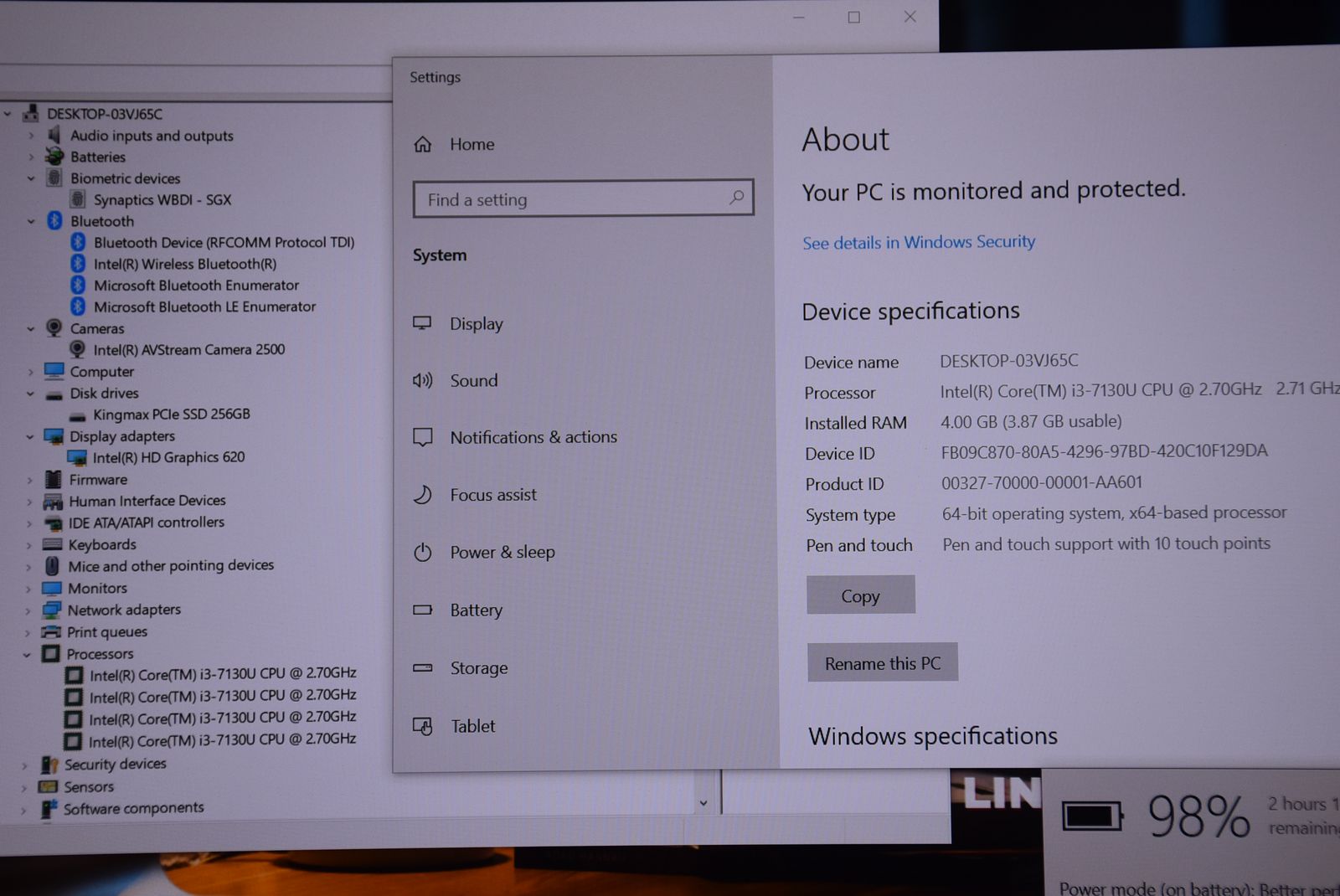Select Microsoft Bluetooth LE Enumerator
This screenshot has height=896, width=1340.
coord(204,306)
